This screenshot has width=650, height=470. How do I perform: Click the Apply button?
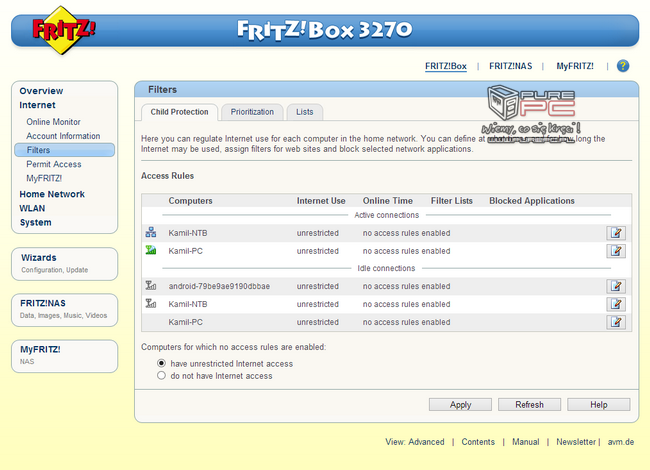pos(460,405)
